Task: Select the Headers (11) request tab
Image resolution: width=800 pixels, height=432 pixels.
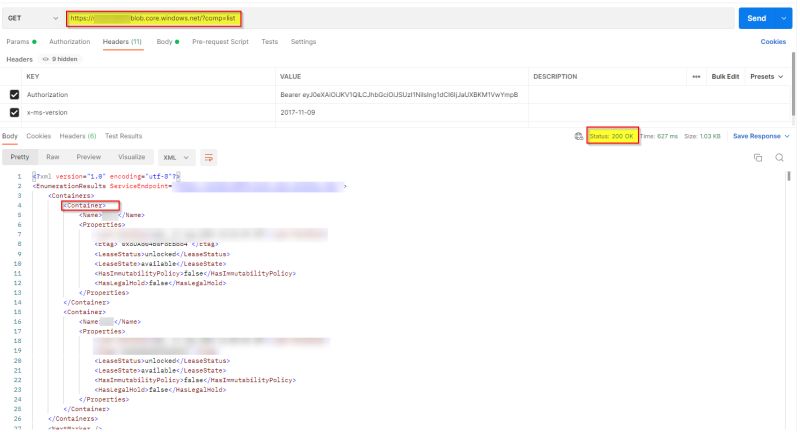Action: point(122,42)
